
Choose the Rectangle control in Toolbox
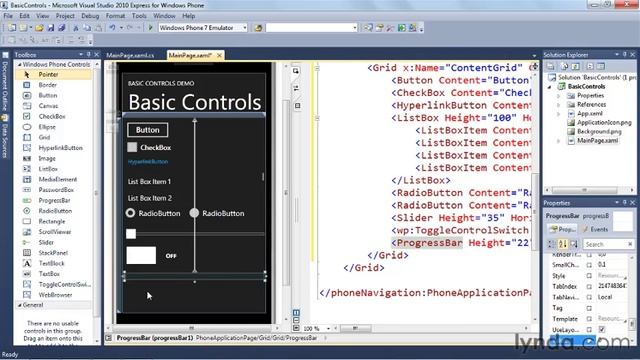(53, 221)
